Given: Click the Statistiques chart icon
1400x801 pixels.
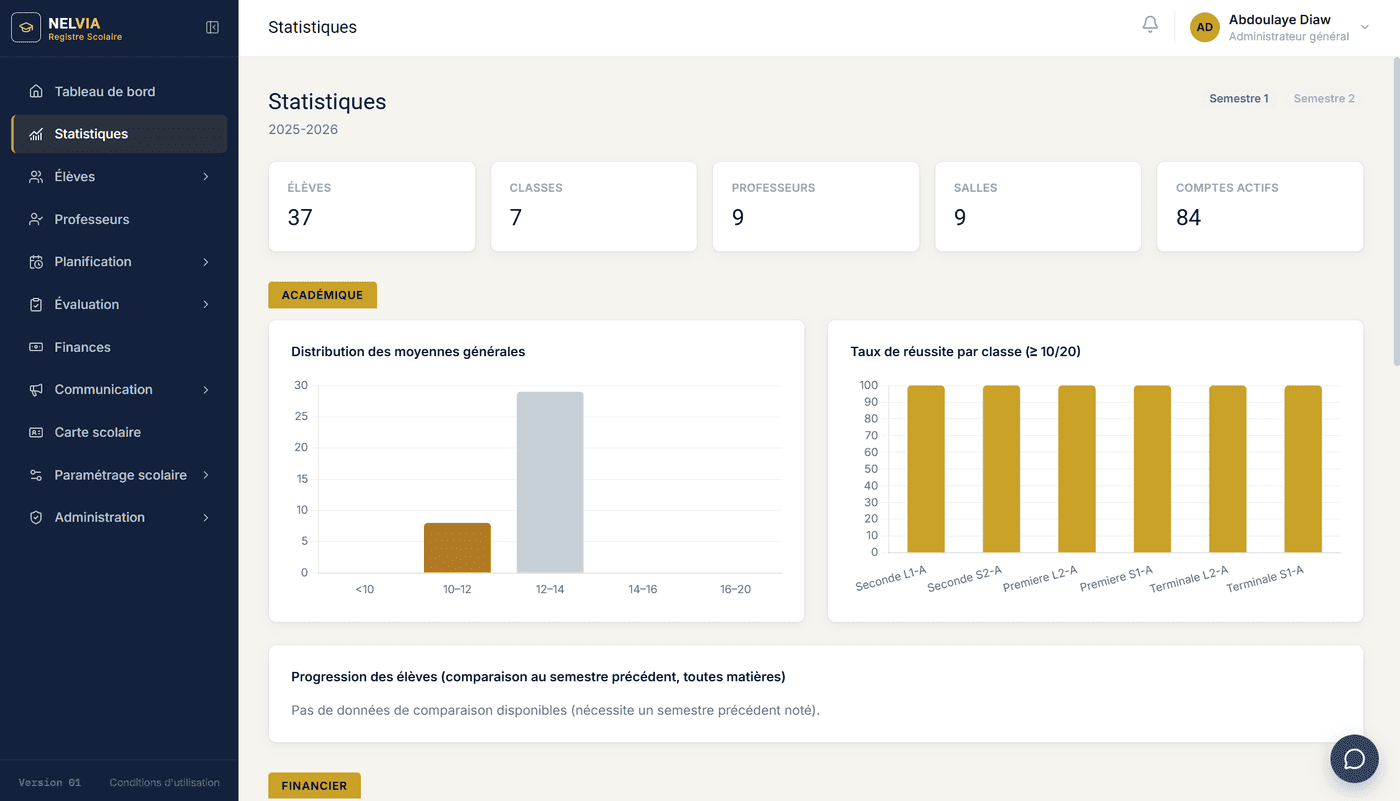Looking at the screenshot, I should click(36, 134).
